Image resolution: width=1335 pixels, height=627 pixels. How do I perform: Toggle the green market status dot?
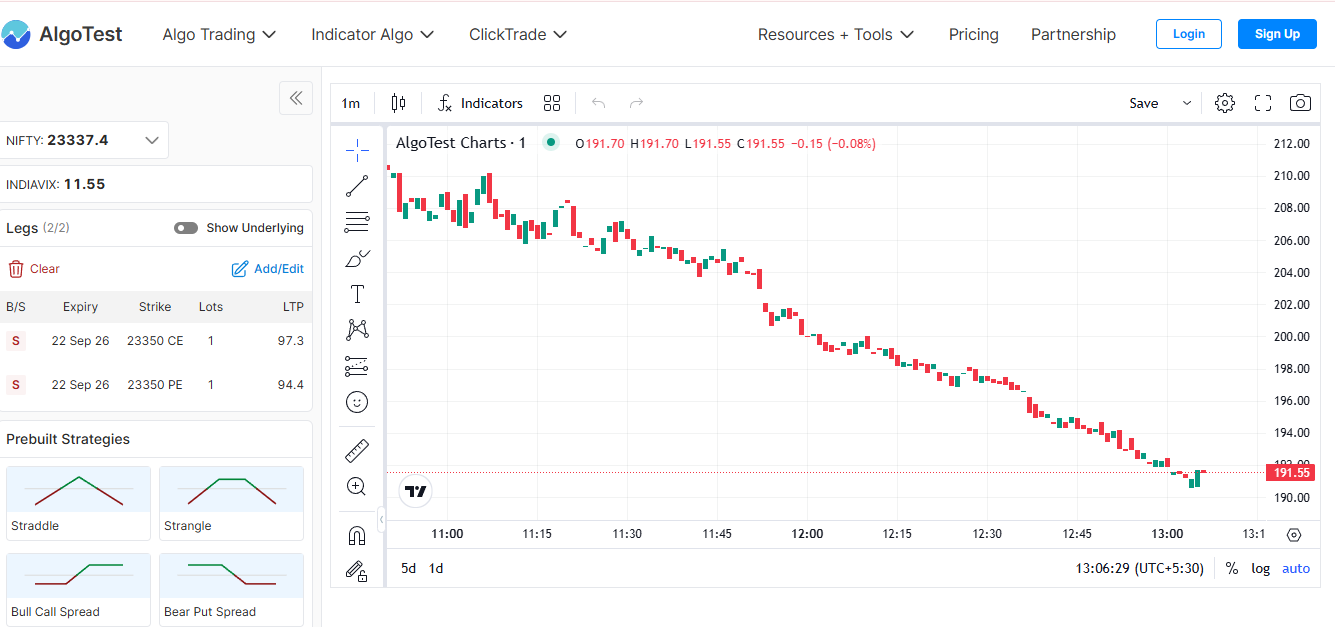click(551, 143)
